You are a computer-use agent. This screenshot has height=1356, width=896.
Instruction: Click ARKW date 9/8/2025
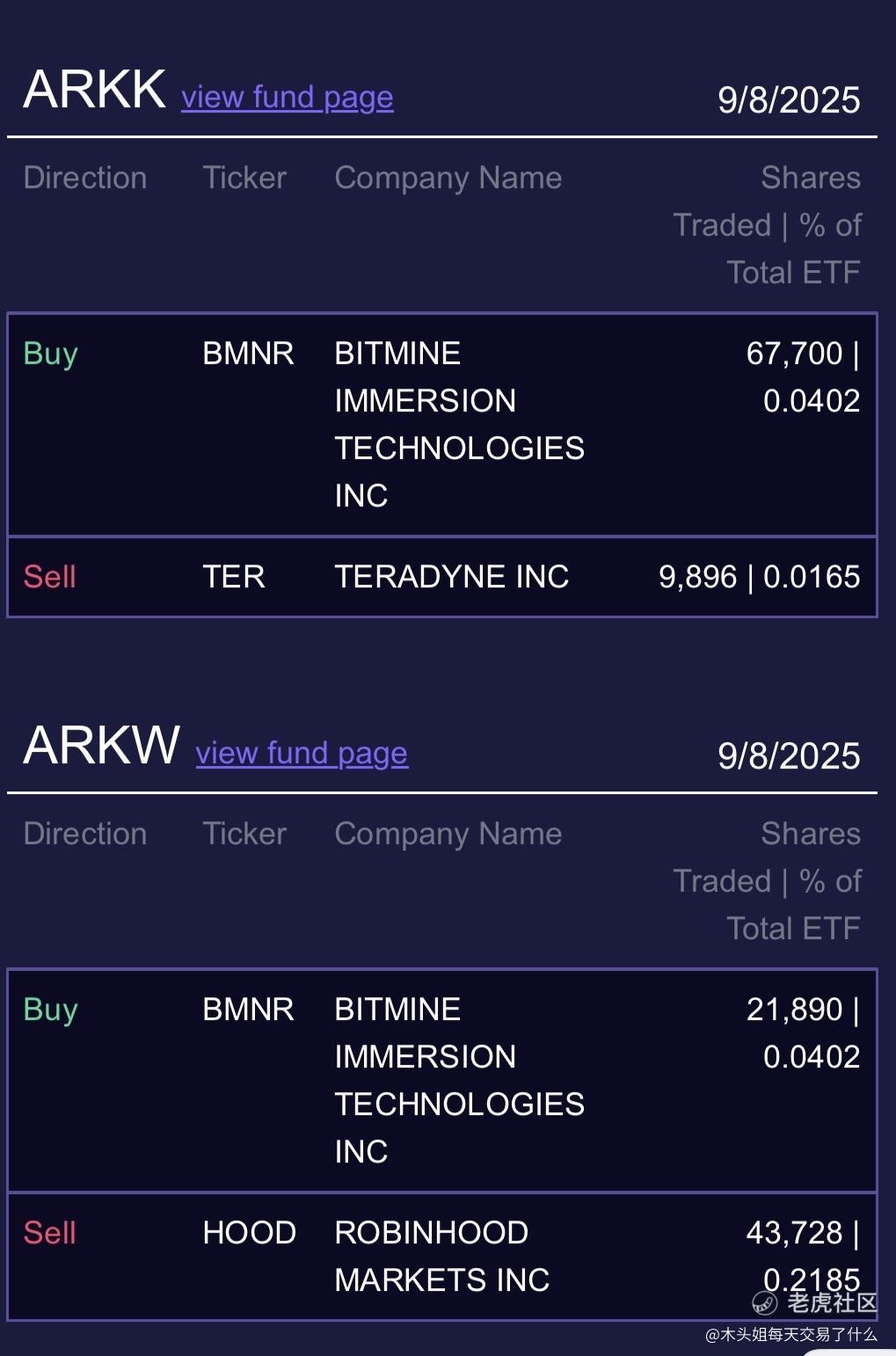coord(789,756)
